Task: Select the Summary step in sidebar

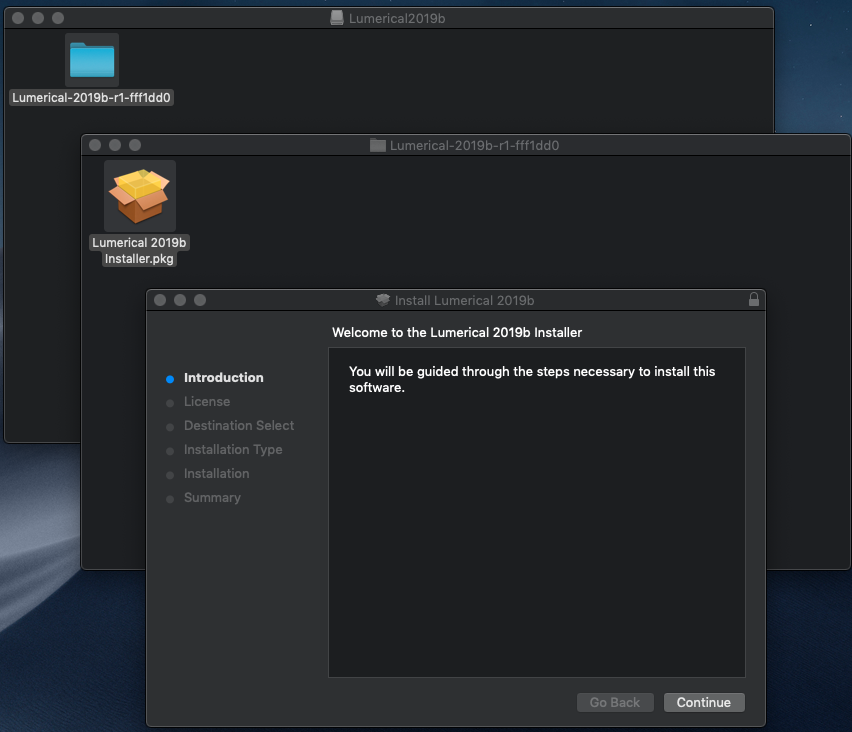Action: click(212, 497)
